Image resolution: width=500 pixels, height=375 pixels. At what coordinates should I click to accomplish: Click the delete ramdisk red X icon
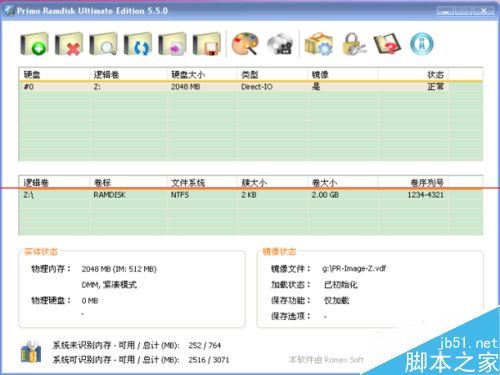point(69,44)
